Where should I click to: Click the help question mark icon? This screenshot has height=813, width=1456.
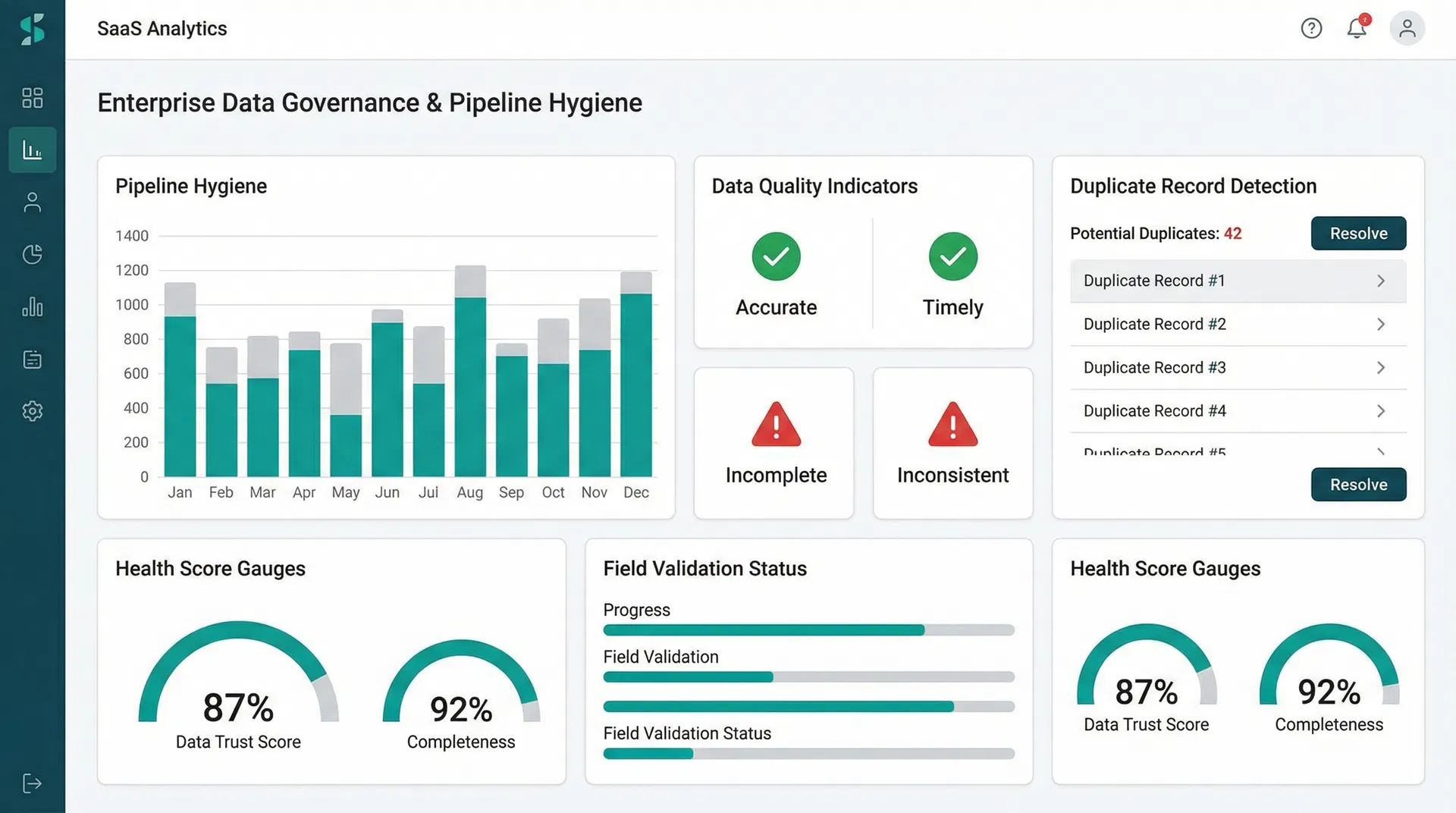pos(1311,28)
